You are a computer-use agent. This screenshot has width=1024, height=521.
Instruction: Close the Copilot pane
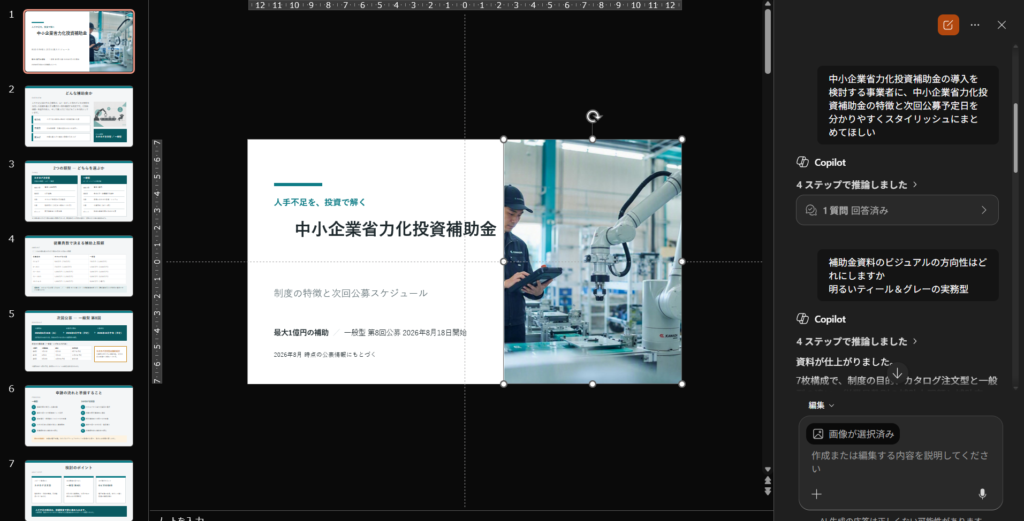(1002, 25)
